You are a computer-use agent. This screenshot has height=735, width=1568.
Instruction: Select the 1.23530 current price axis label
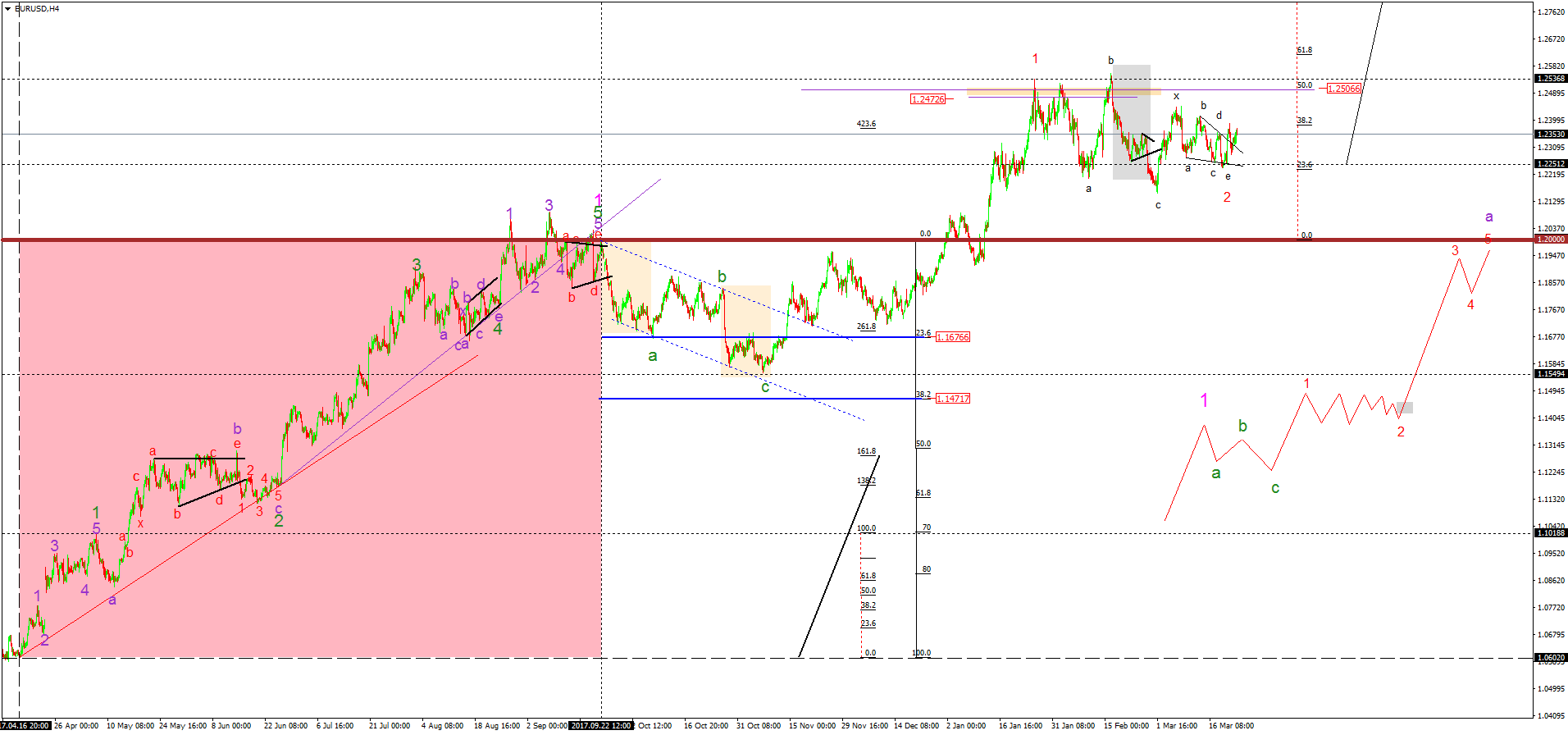point(1550,134)
